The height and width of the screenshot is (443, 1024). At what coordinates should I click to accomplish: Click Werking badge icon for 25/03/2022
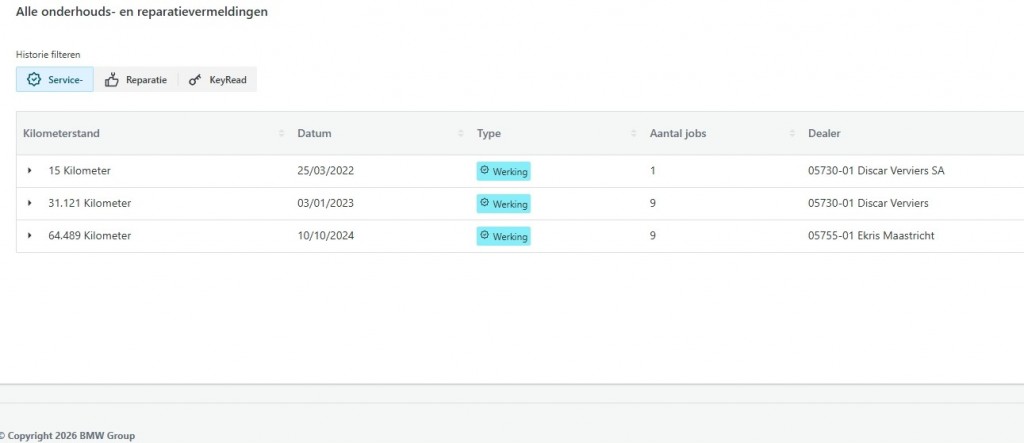[x=485, y=171]
